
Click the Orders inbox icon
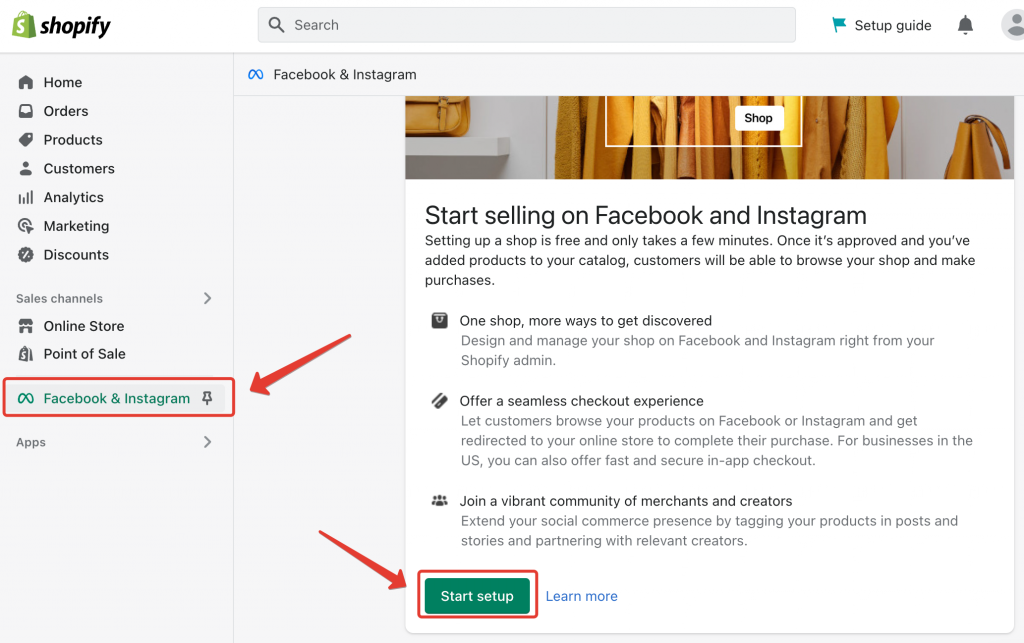pos(25,111)
